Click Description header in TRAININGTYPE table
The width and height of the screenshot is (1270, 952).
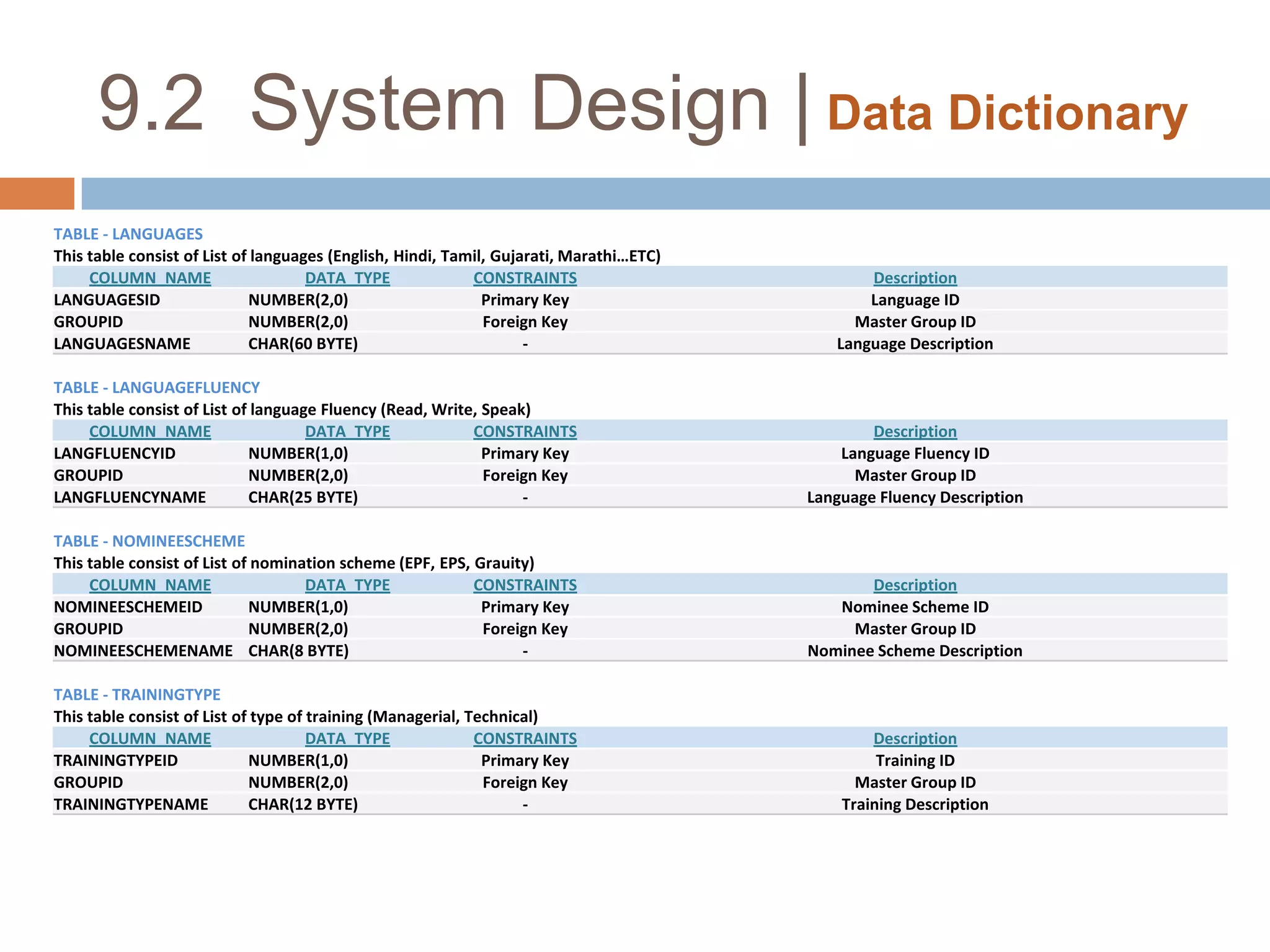[x=915, y=739]
